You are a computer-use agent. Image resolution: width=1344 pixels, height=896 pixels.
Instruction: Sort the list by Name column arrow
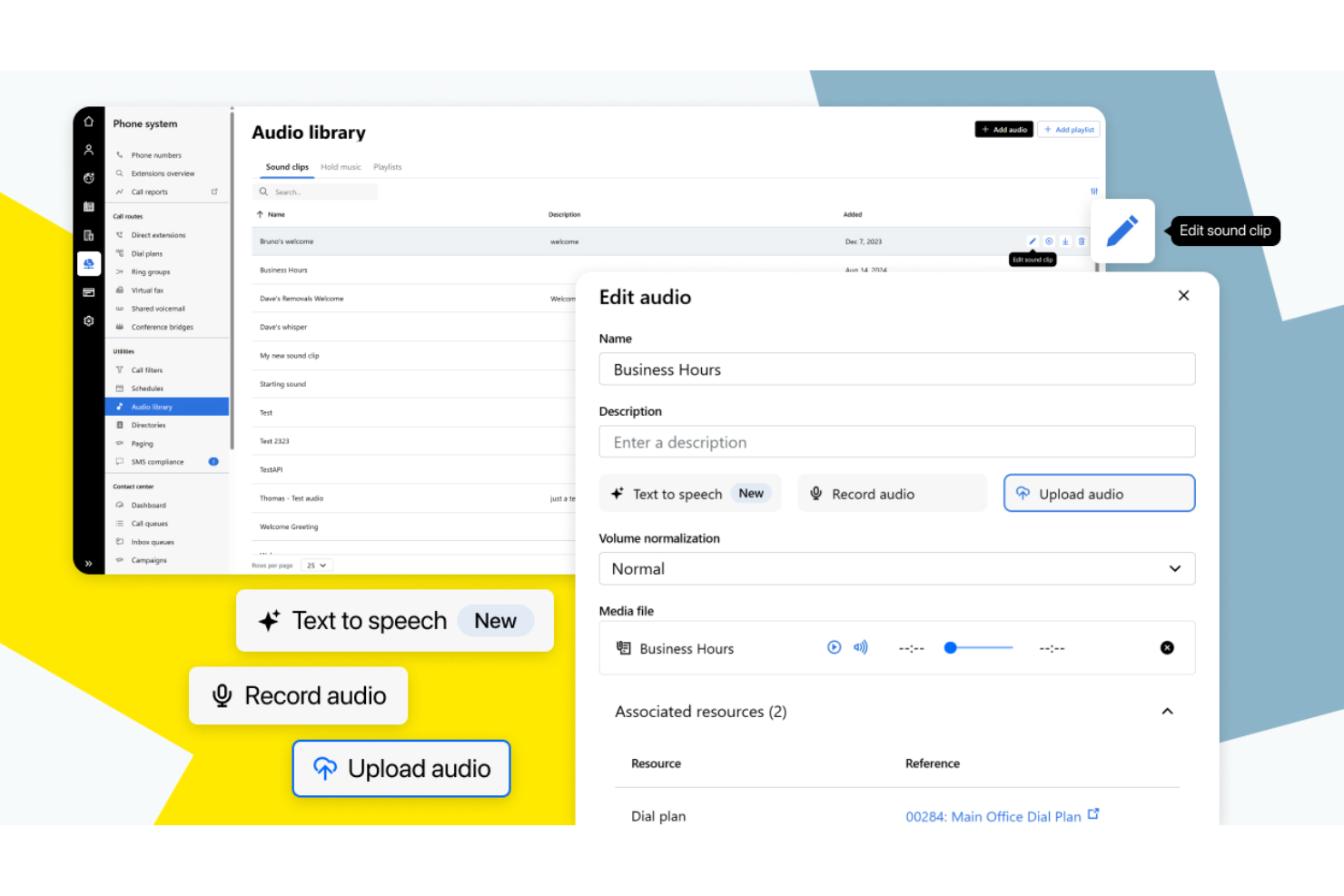point(260,214)
